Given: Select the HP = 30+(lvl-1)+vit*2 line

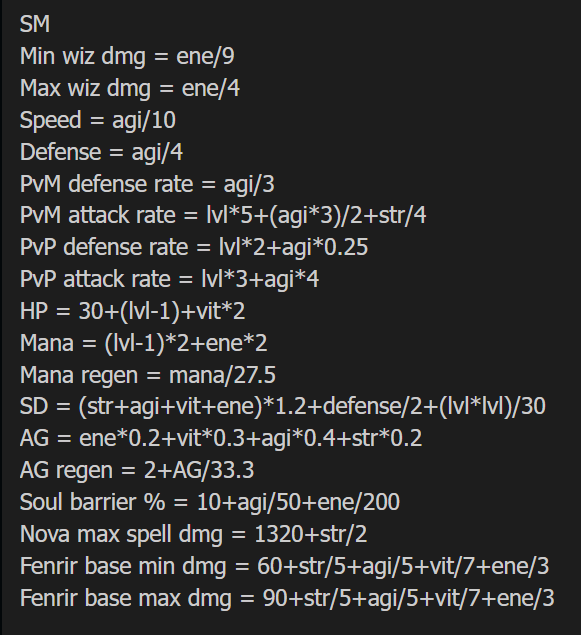Looking at the screenshot, I should (132, 311).
